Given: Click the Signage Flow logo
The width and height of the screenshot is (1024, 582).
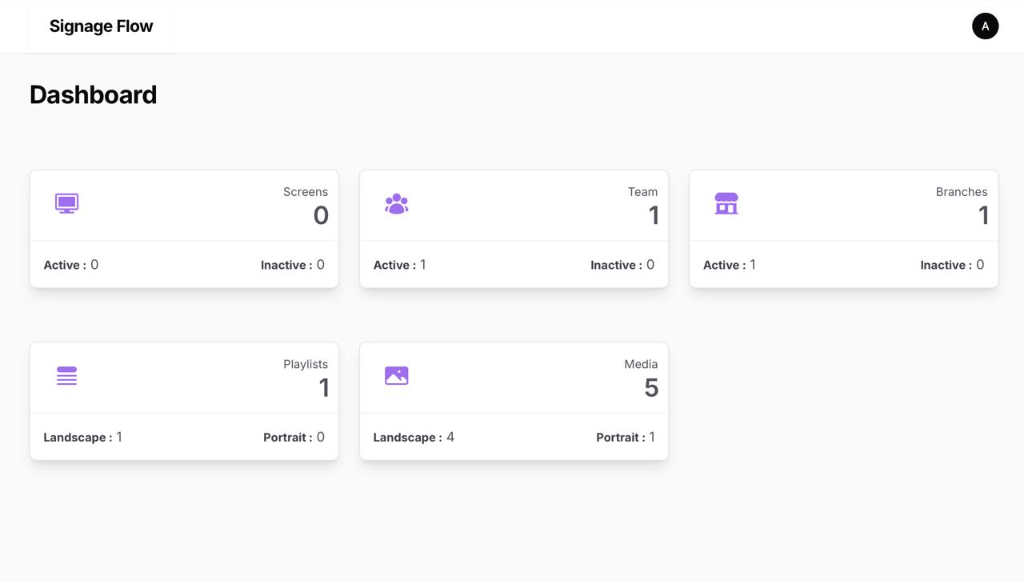Looking at the screenshot, I should (x=101, y=26).
